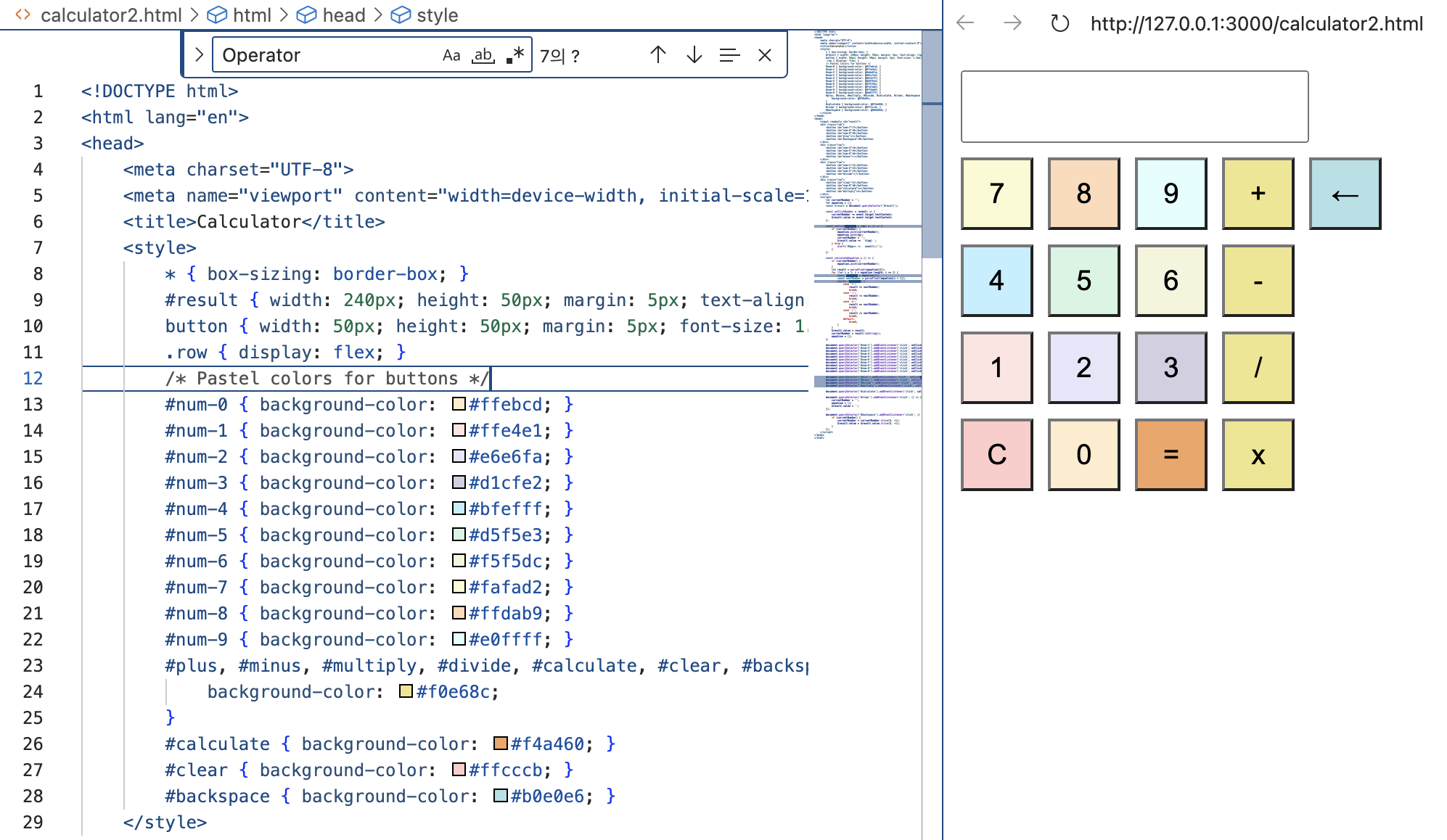Expand the replace field chevron
The width and height of the screenshot is (1447, 840).
tap(199, 55)
